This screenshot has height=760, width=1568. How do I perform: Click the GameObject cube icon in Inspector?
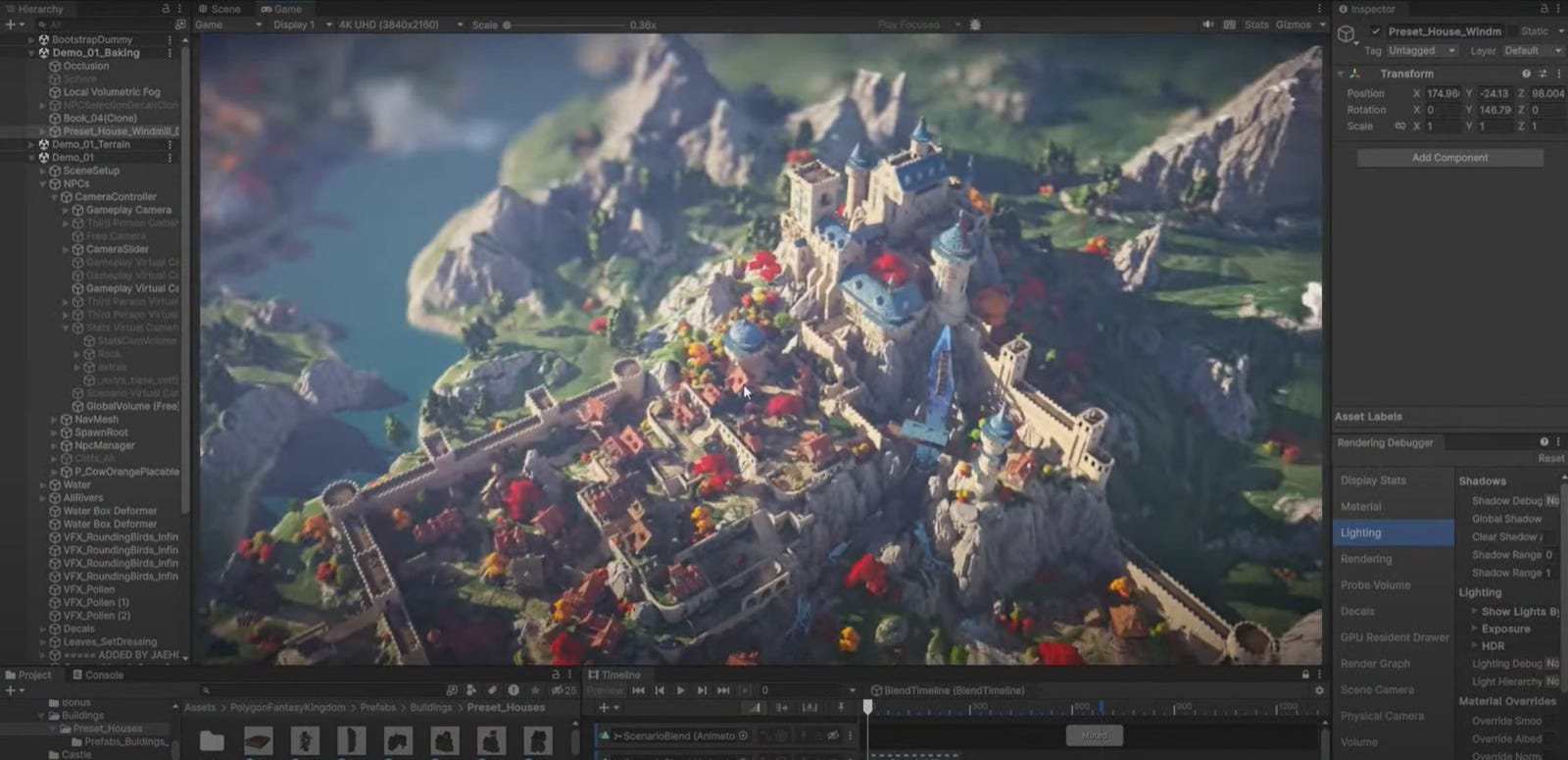click(x=1347, y=33)
